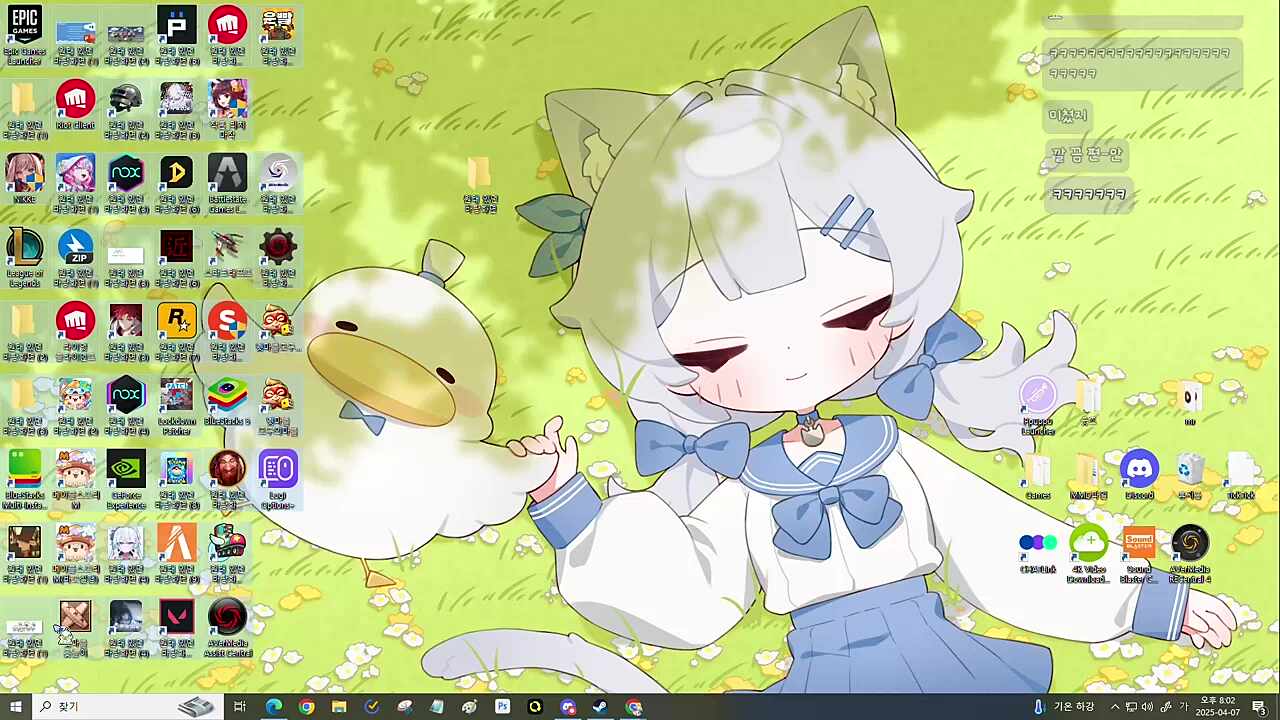Select the NIKKE desktop shortcut
The image size is (1280, 720).
click(x=24, y=180)
